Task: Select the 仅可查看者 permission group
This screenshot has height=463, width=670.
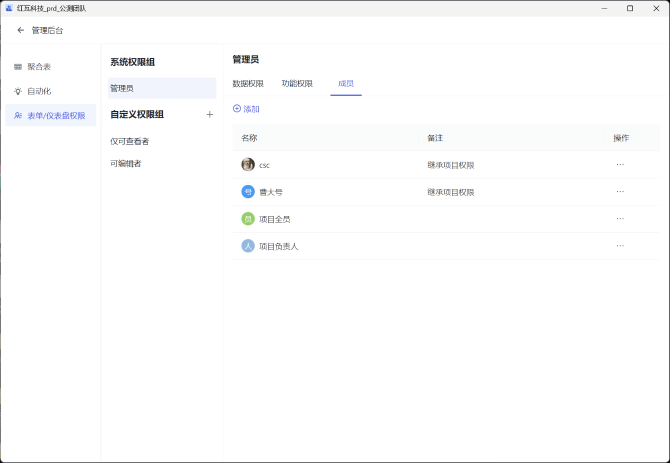Action: [x=130, y=141]
